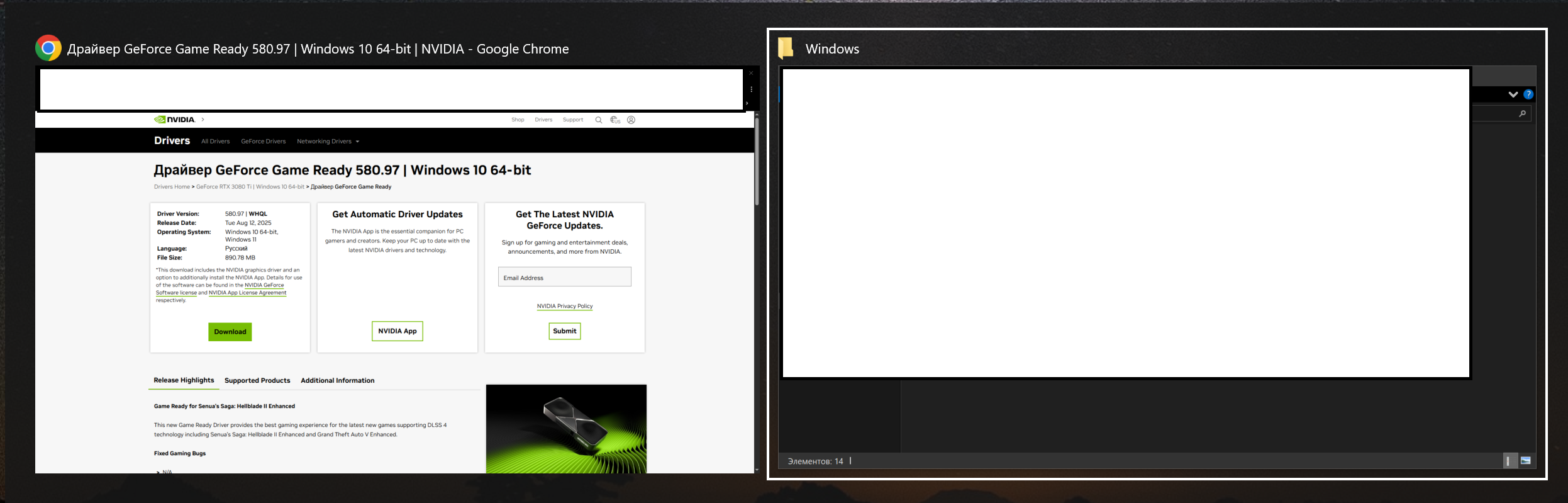Open Shop in NVIDIA top menu
1568x503 pixels.
[x=518, y=120]
